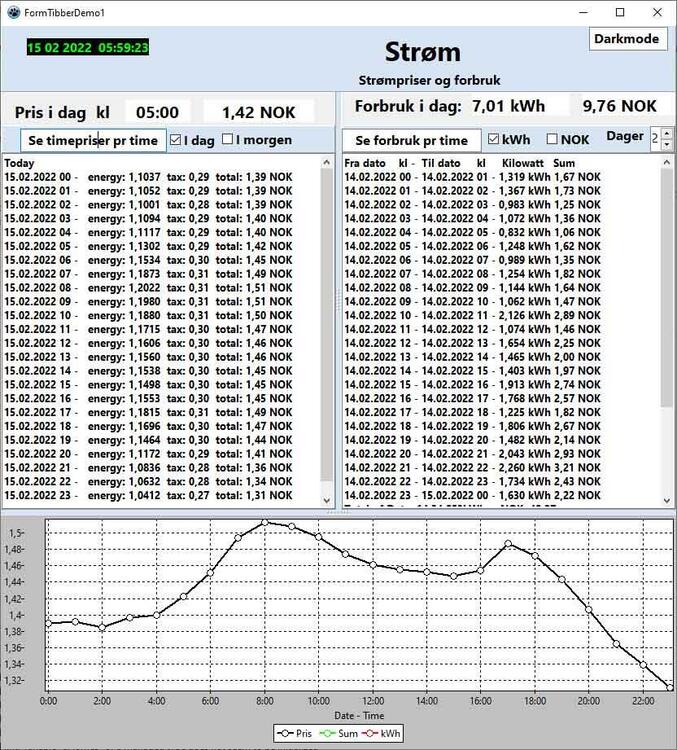Decrease Dager value with down arrow

[666, 144]
